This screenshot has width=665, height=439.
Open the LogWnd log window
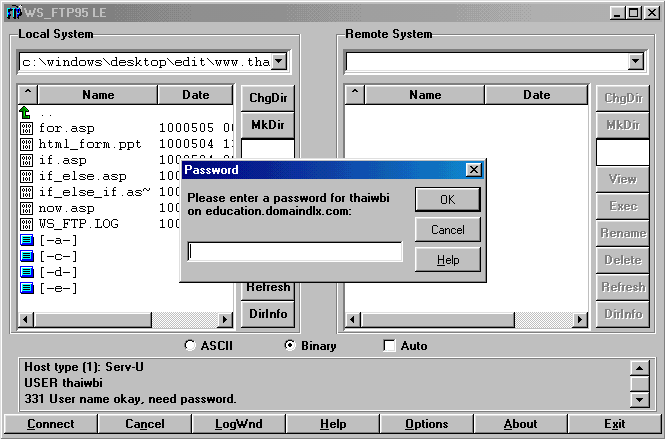pyautogui.click(x=239, y=424)
